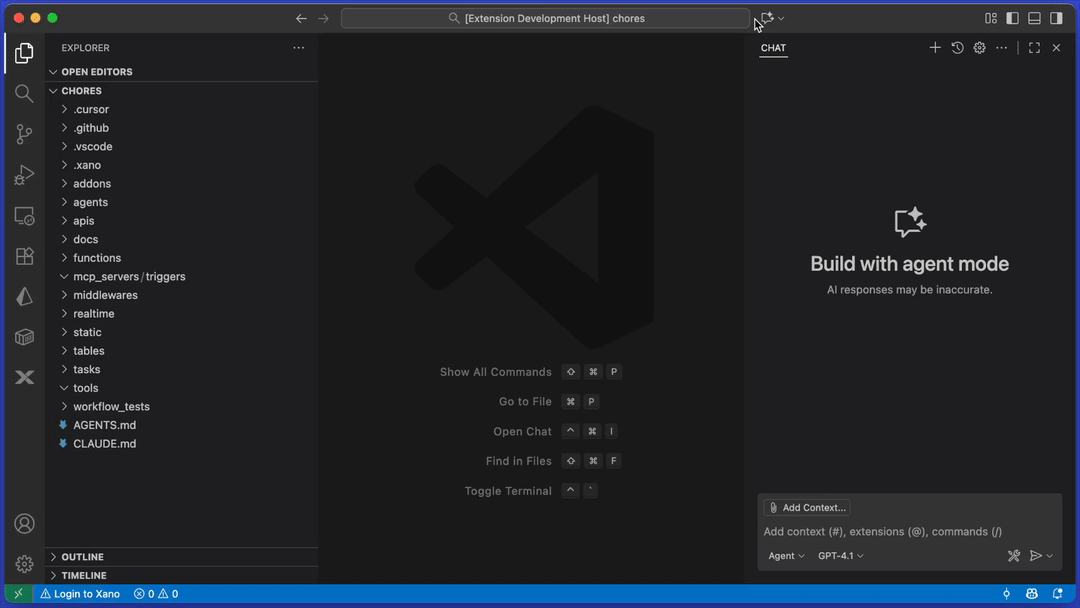Open chat panel more actions ellipsis
Viewport: 1080px width, 608px height.
(1001, 48)
